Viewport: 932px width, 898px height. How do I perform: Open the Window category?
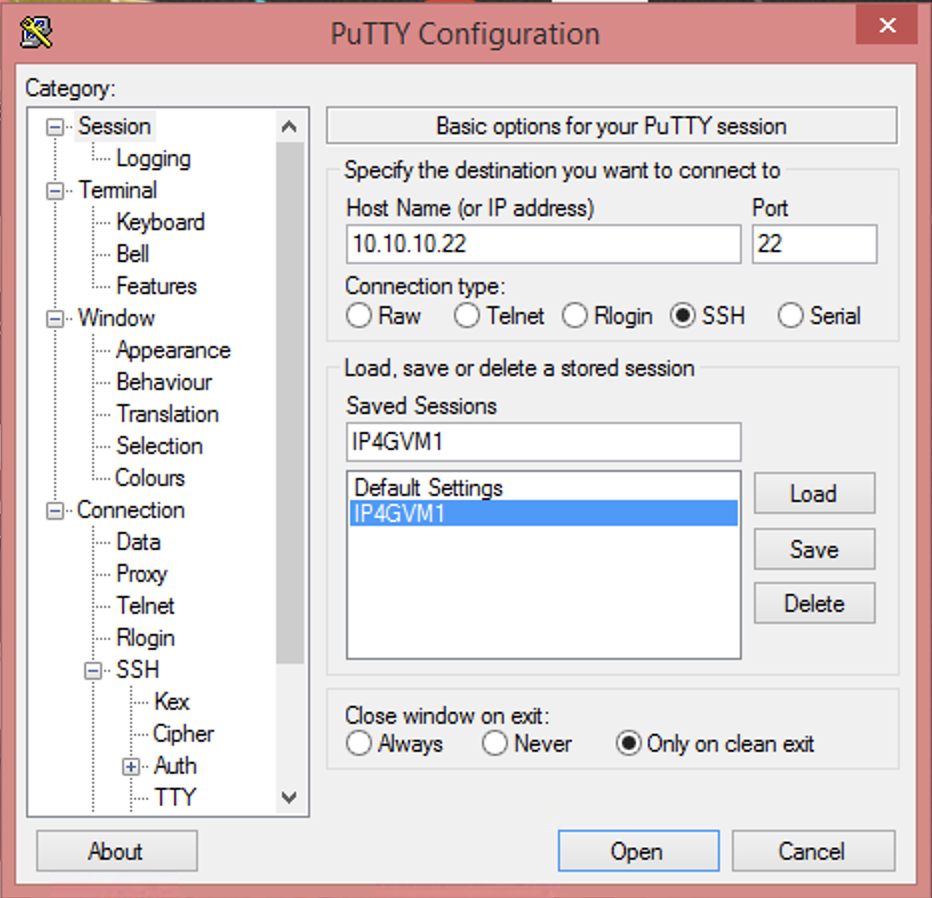coord(116,318)
